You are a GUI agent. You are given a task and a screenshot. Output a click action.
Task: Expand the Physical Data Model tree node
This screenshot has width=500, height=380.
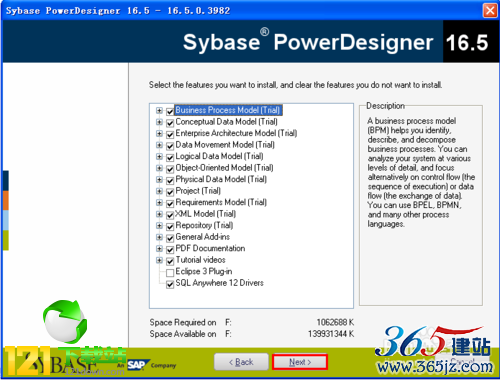159,180
